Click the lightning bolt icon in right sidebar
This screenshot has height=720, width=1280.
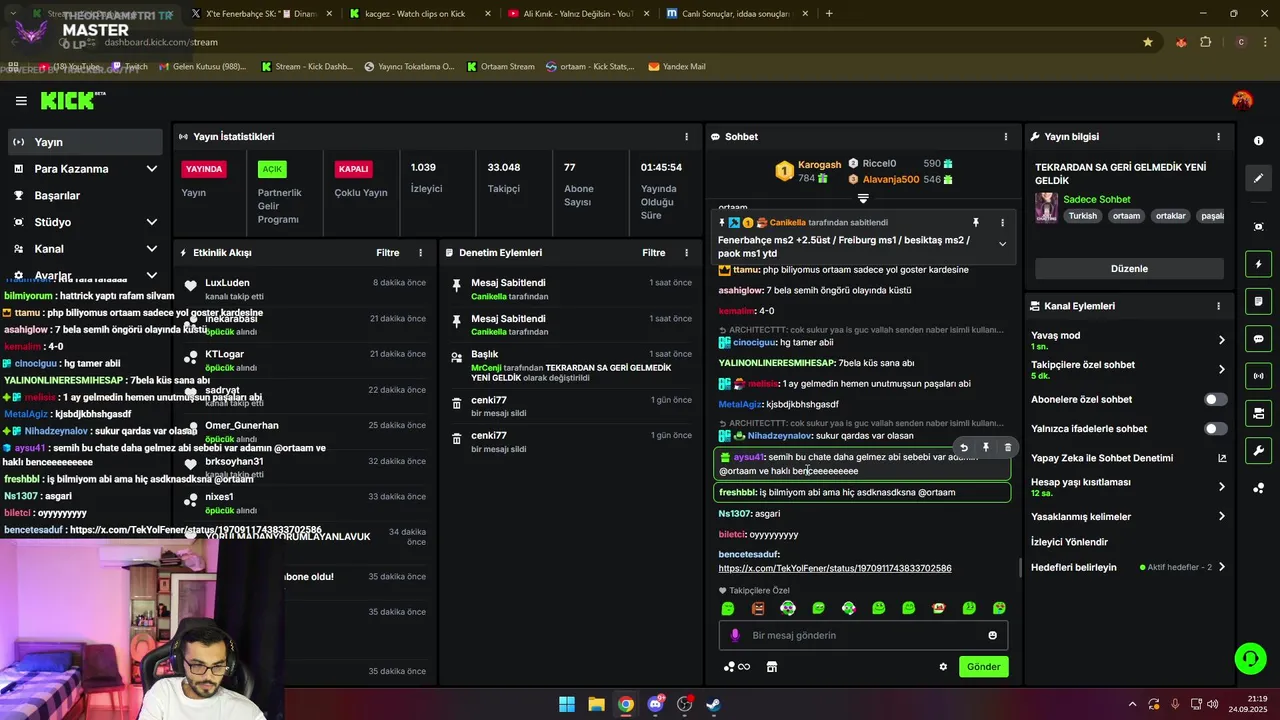pyautogui.click(x=1258, y=264)
